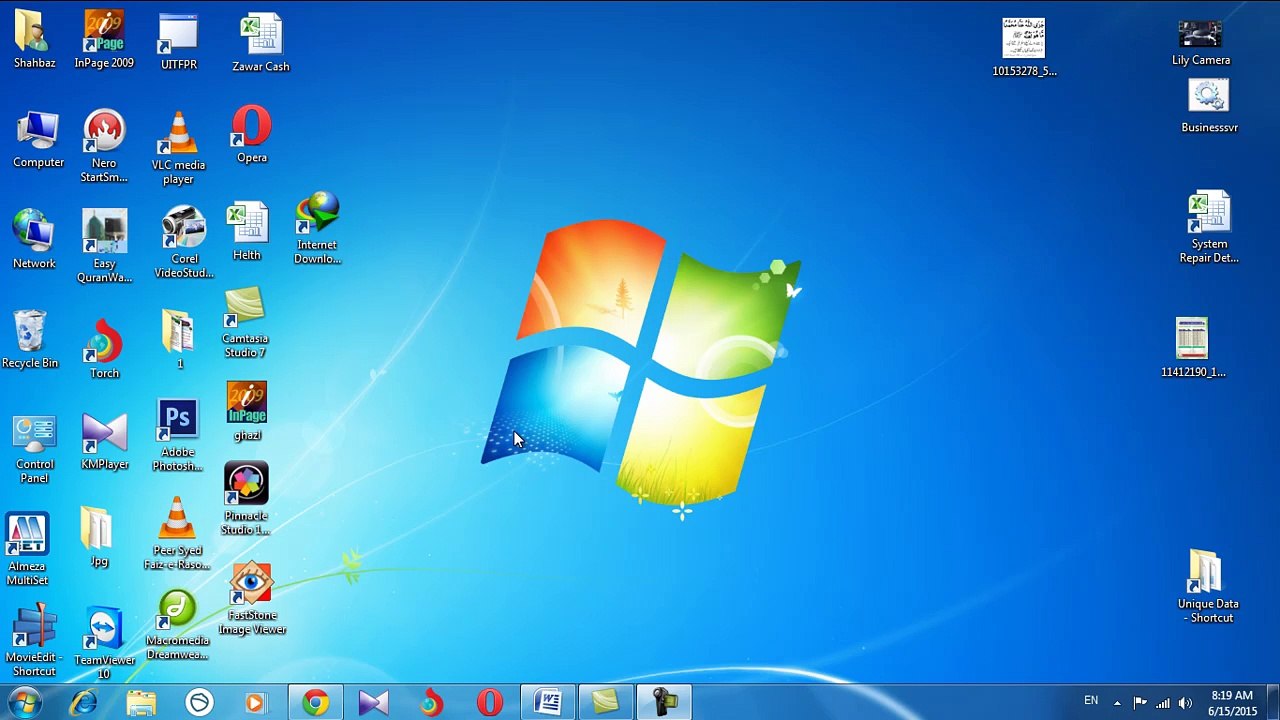Viewport: 1280px width, 720px height.
Task: Select the Helth Excel file
Action: [247, 232]
